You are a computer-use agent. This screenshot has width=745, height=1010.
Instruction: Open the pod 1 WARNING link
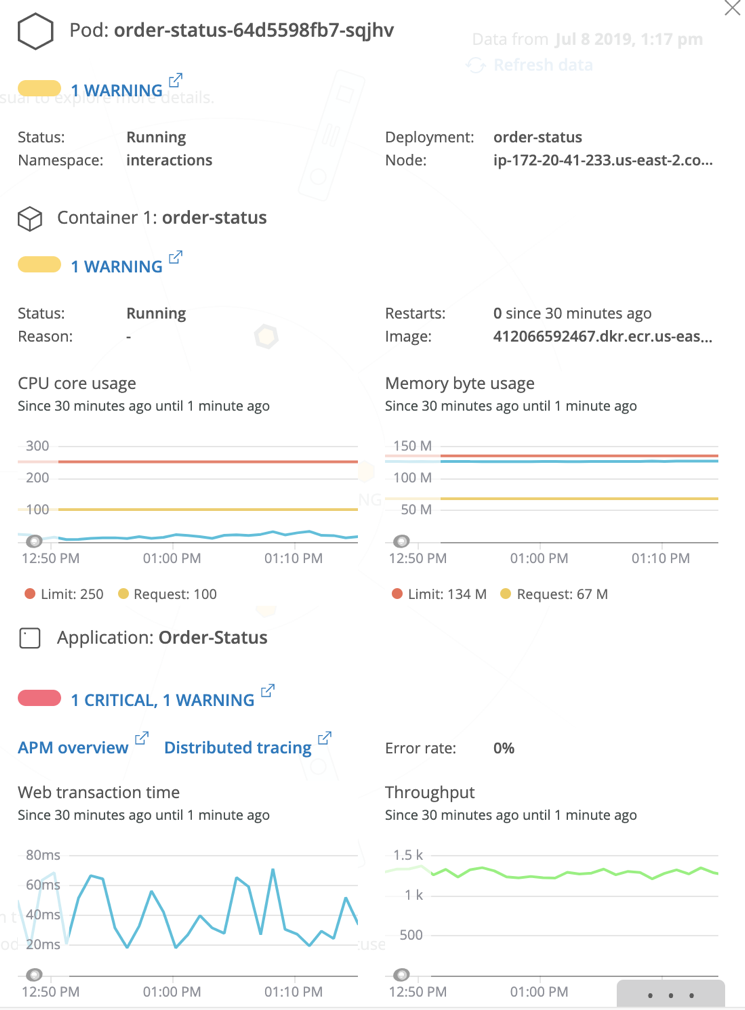click(x=117, y=90)
